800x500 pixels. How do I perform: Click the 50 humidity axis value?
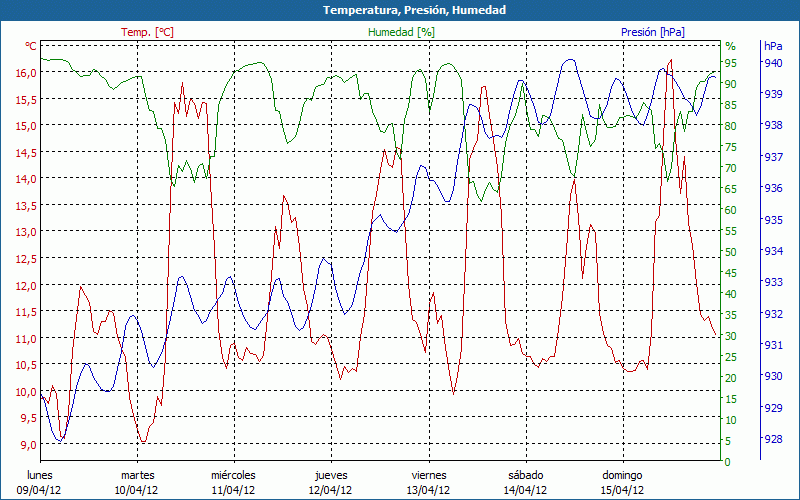[730, 252]
